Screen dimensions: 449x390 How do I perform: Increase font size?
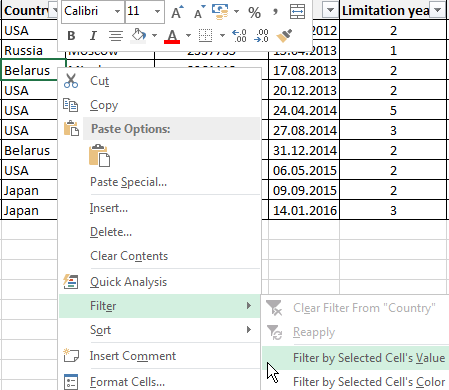(x=177, y=12)
